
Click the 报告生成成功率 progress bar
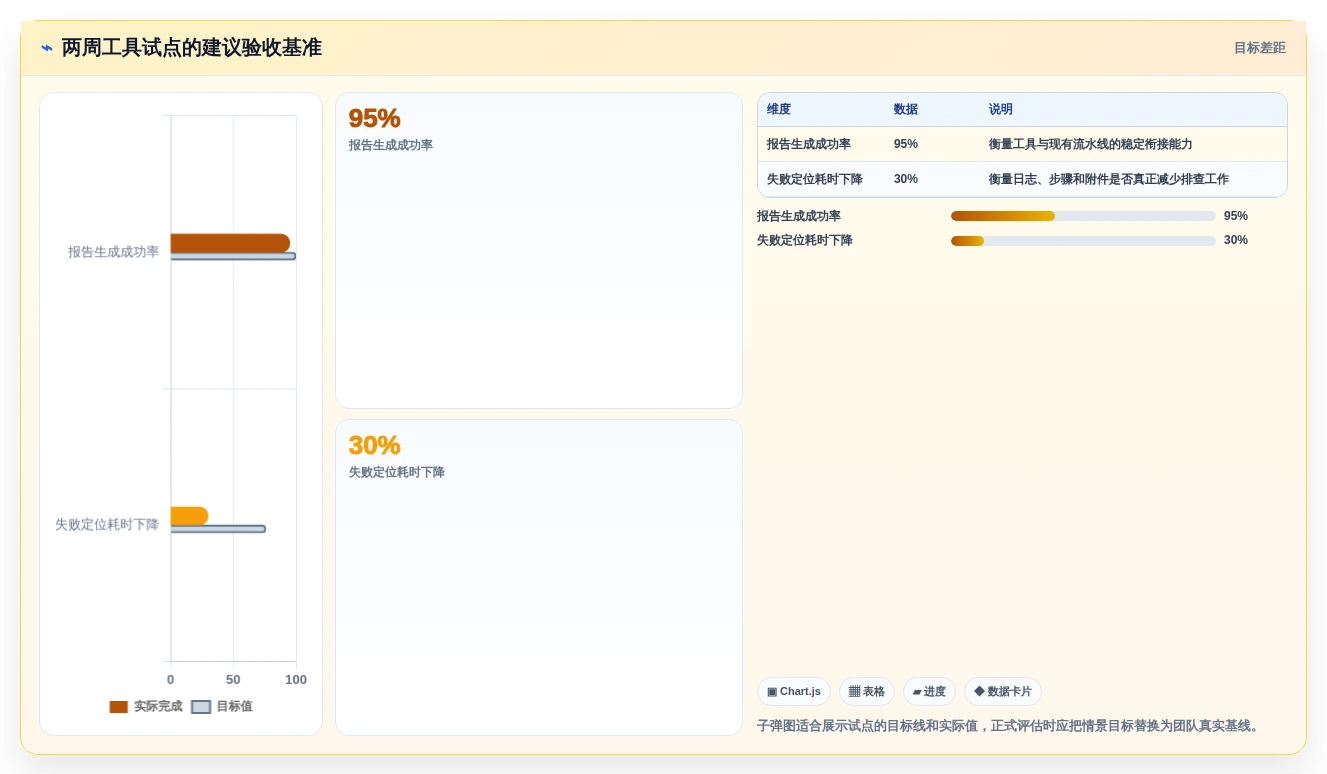pyautogui.click(x=1083, y=216)
